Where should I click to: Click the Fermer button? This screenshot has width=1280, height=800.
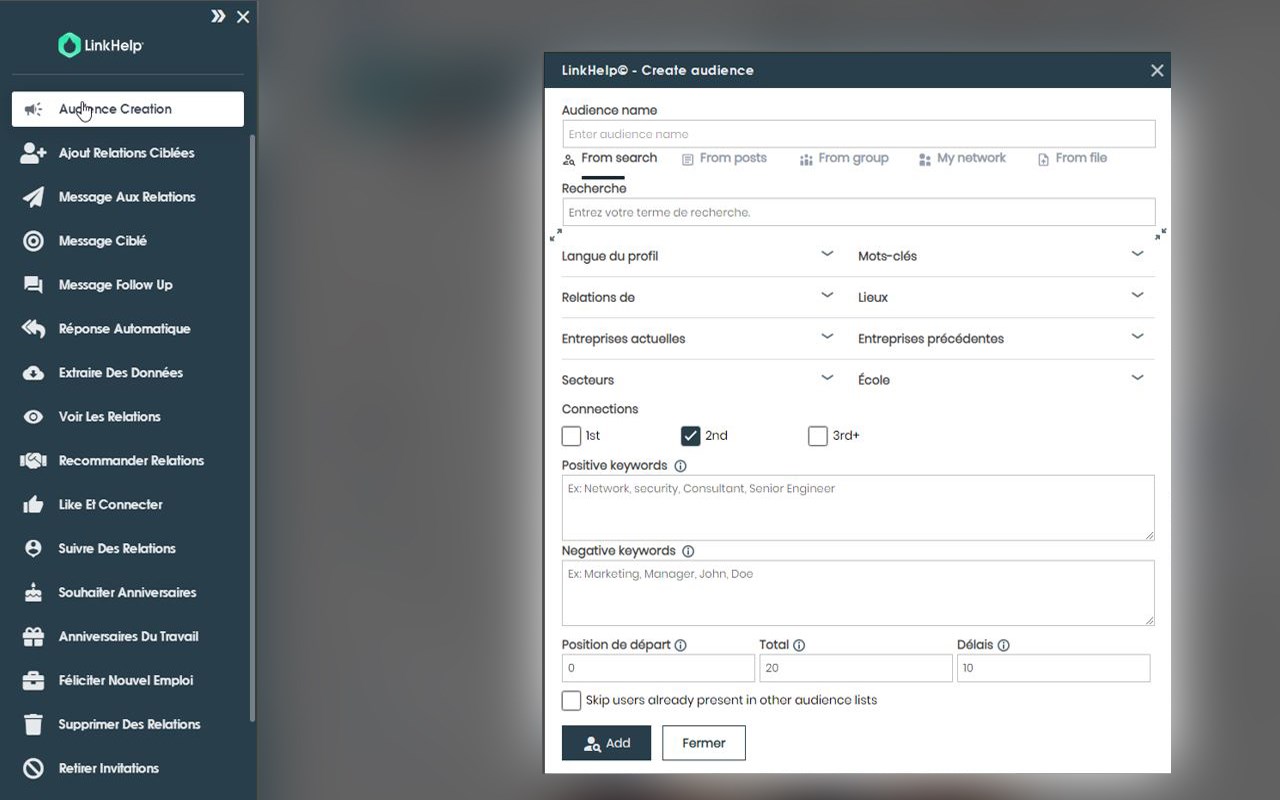[704, 743]
